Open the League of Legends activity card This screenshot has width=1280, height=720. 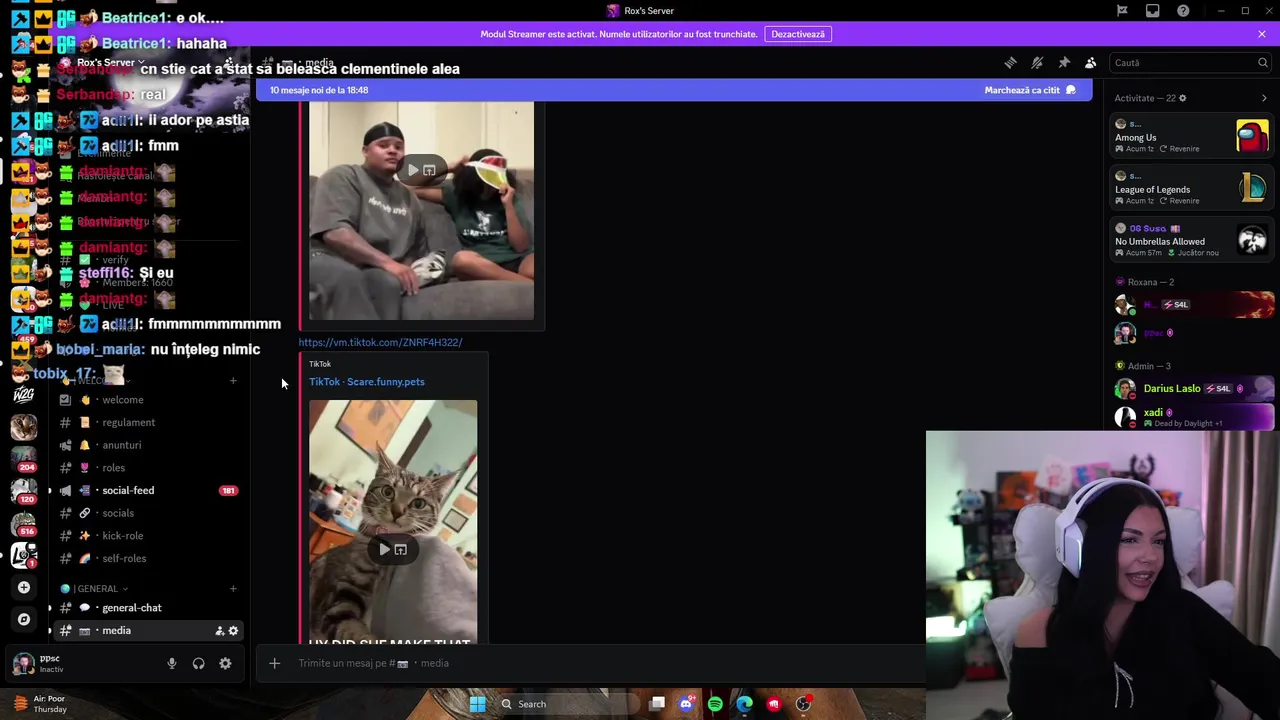[x=1192, y=188]
